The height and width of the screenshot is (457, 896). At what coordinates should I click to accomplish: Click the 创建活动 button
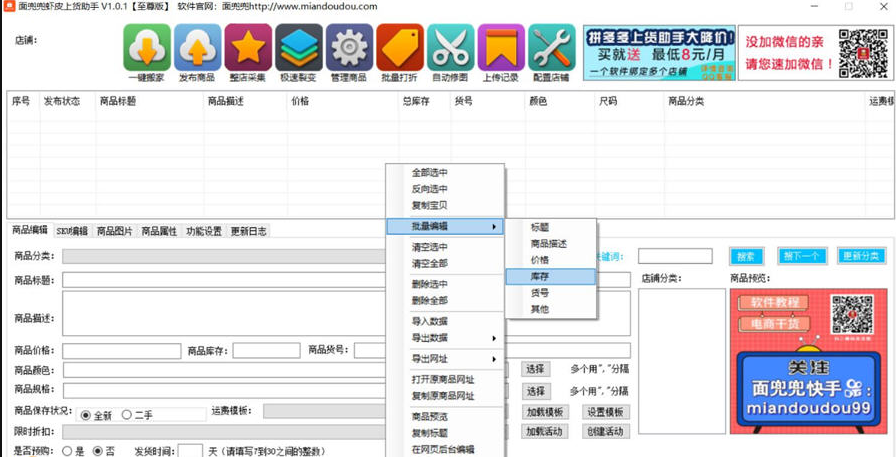click(606, 431)
